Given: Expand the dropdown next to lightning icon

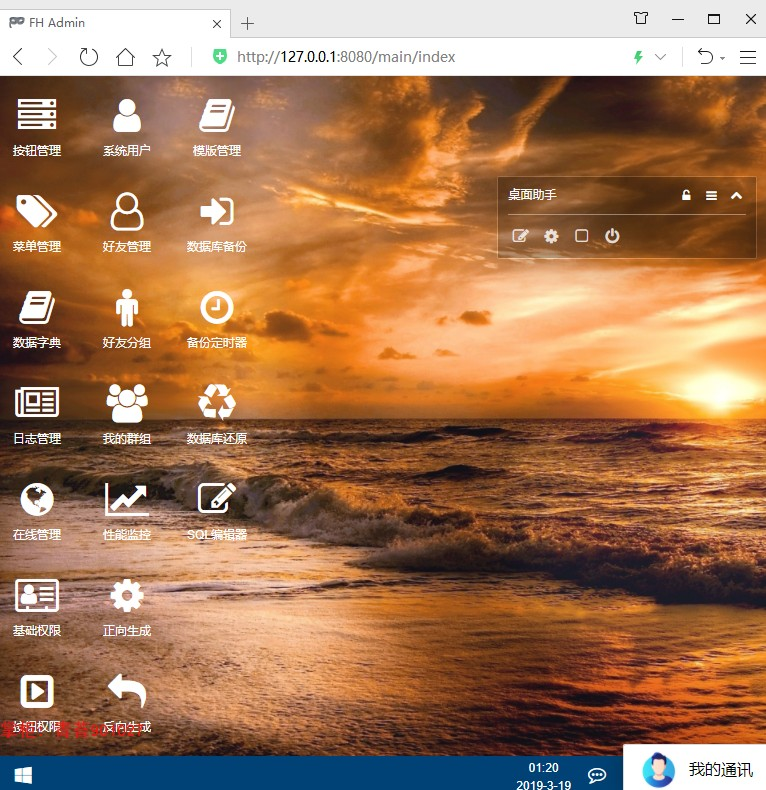Looking at the screenshot, I should click(x=660, y=57).
